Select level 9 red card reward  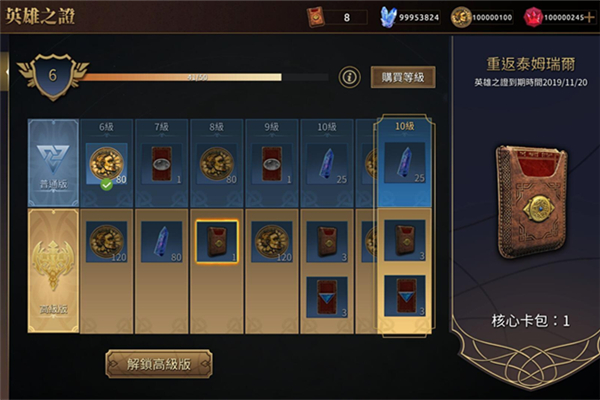coord(272,164)
